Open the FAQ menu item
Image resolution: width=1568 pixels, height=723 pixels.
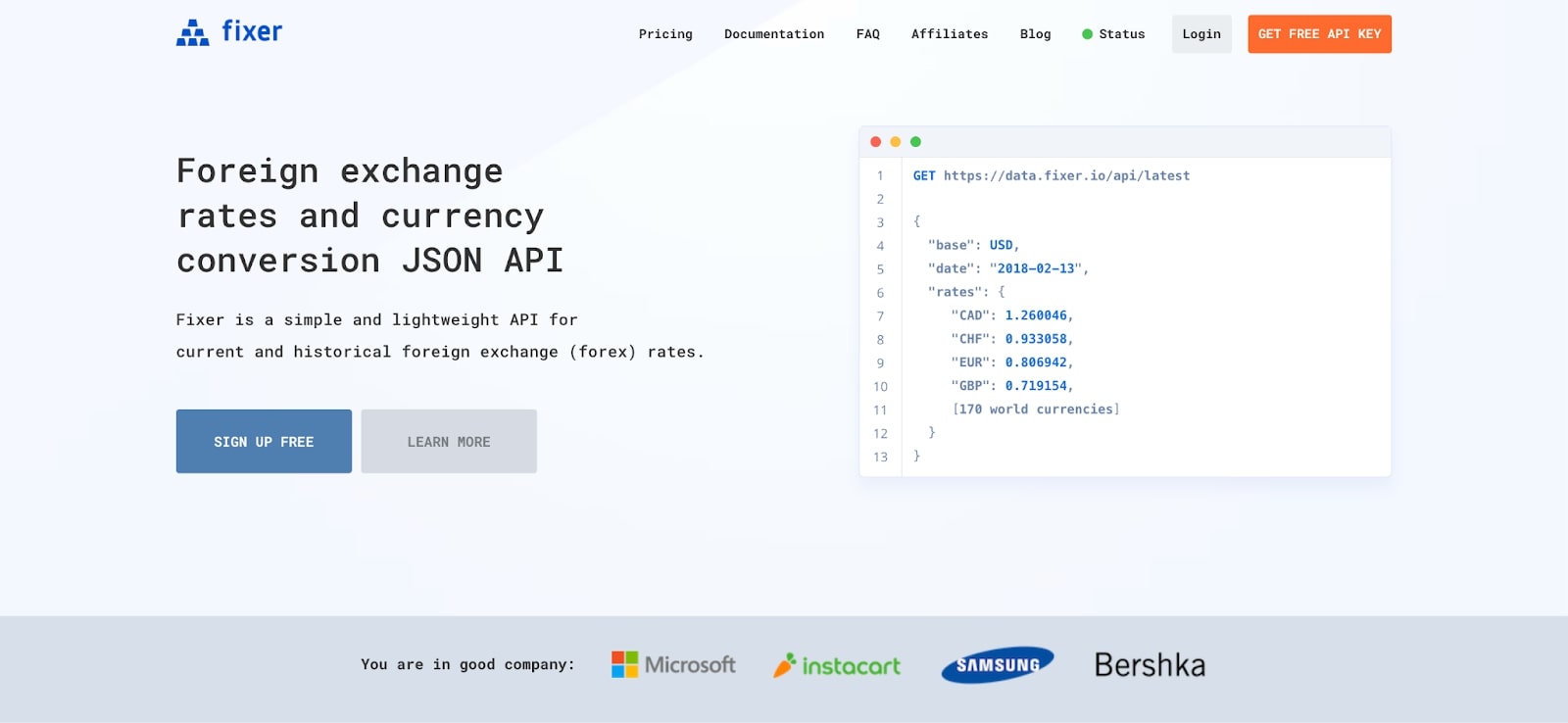tap(868, 34)
